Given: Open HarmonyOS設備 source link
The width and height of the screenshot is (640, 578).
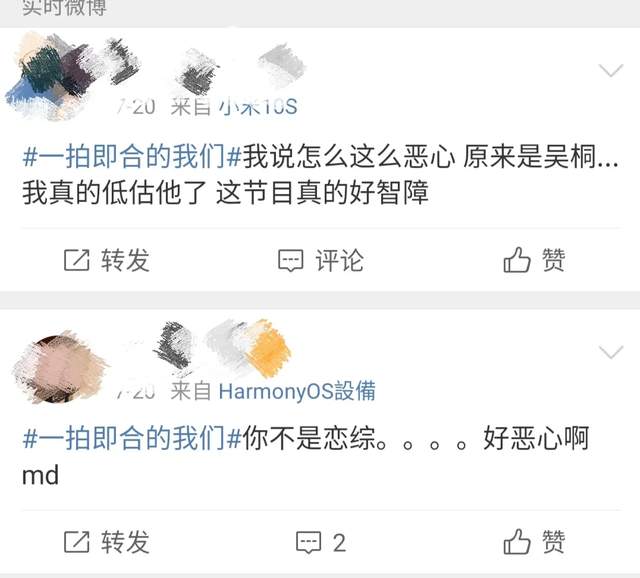Looking at the screenshot, I should (x=297, y=391).
